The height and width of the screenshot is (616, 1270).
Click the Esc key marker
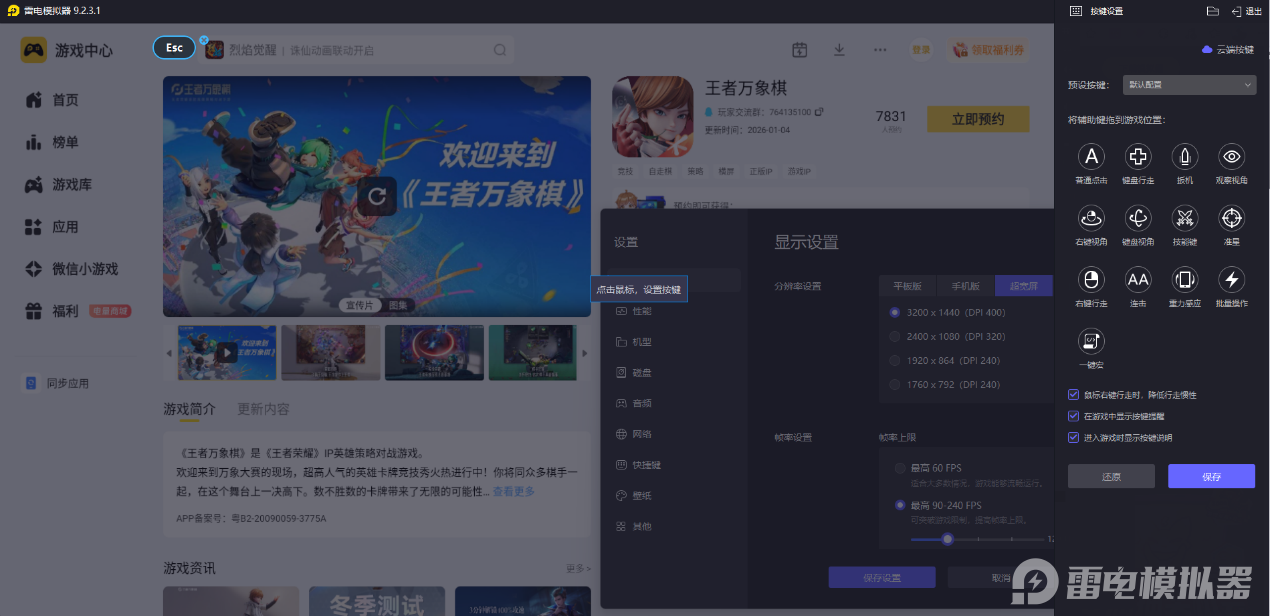click(174, 48)
